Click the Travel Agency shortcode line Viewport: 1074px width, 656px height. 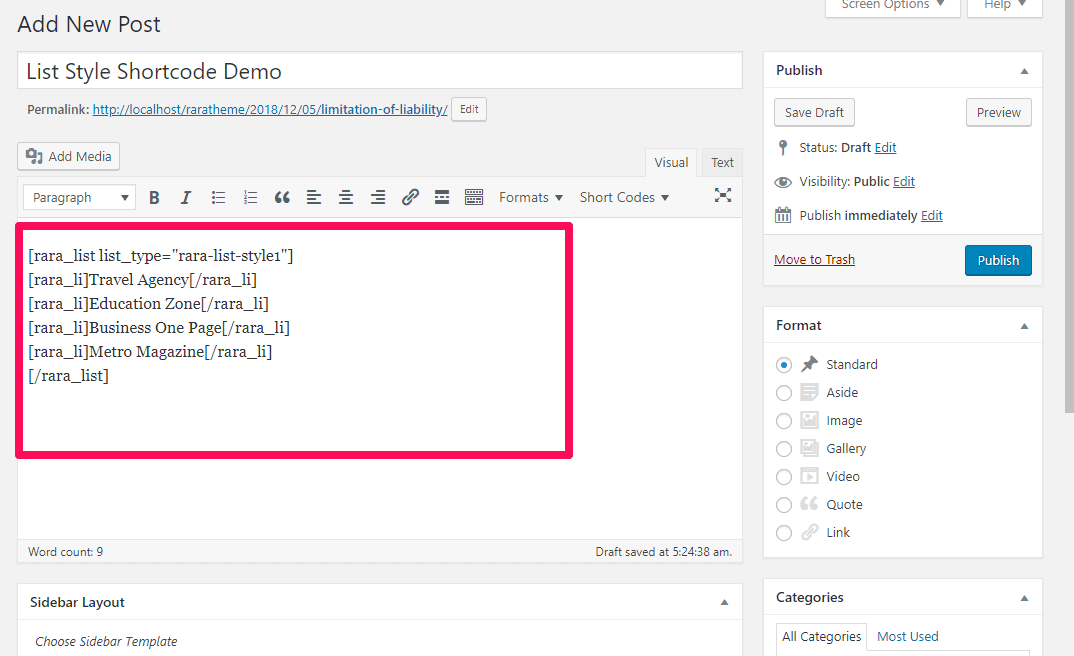tap(142, 280)
